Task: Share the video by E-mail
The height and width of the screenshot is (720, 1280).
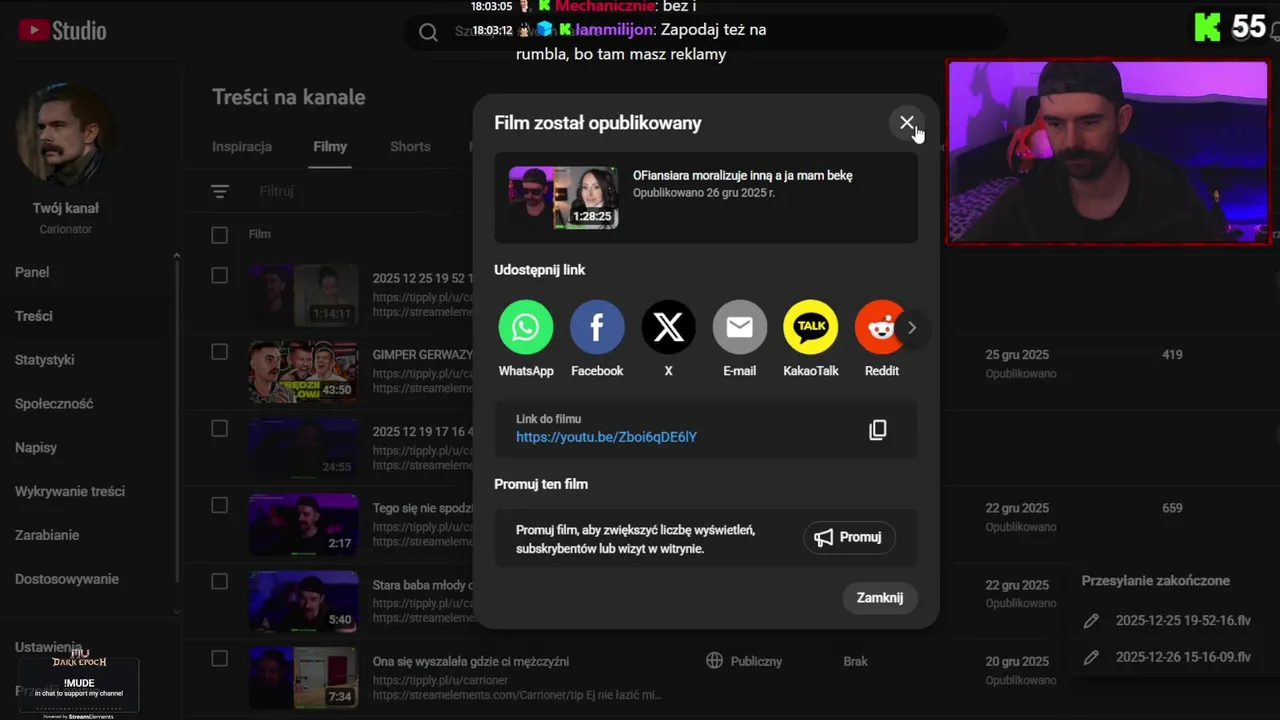Action: [x=739, y=327]
